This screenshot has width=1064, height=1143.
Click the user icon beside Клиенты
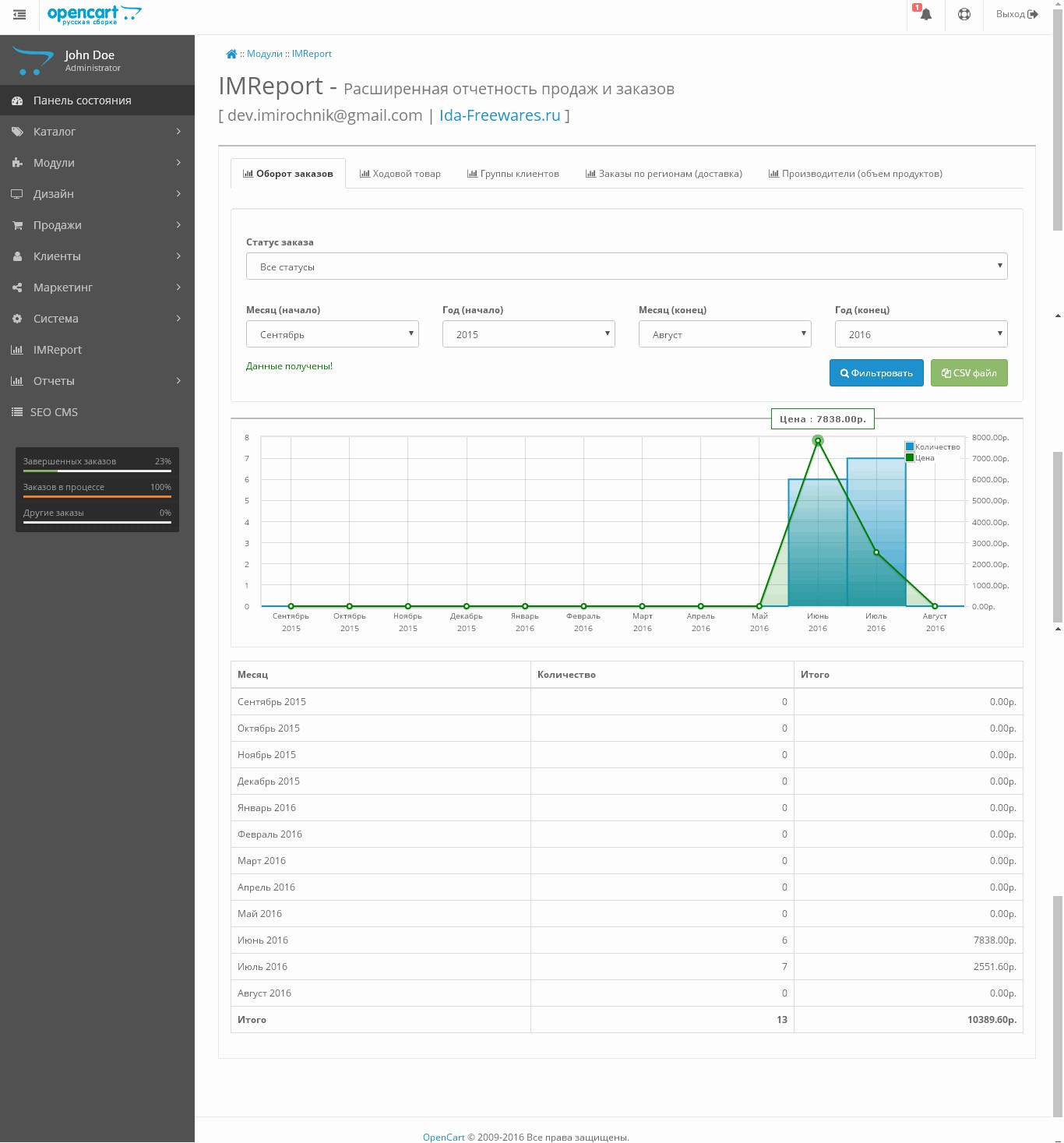click(x=17, y=256)
